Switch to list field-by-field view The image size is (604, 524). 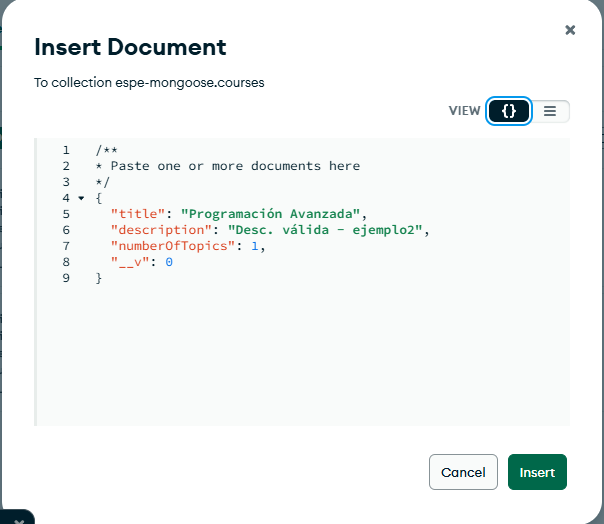550,111
